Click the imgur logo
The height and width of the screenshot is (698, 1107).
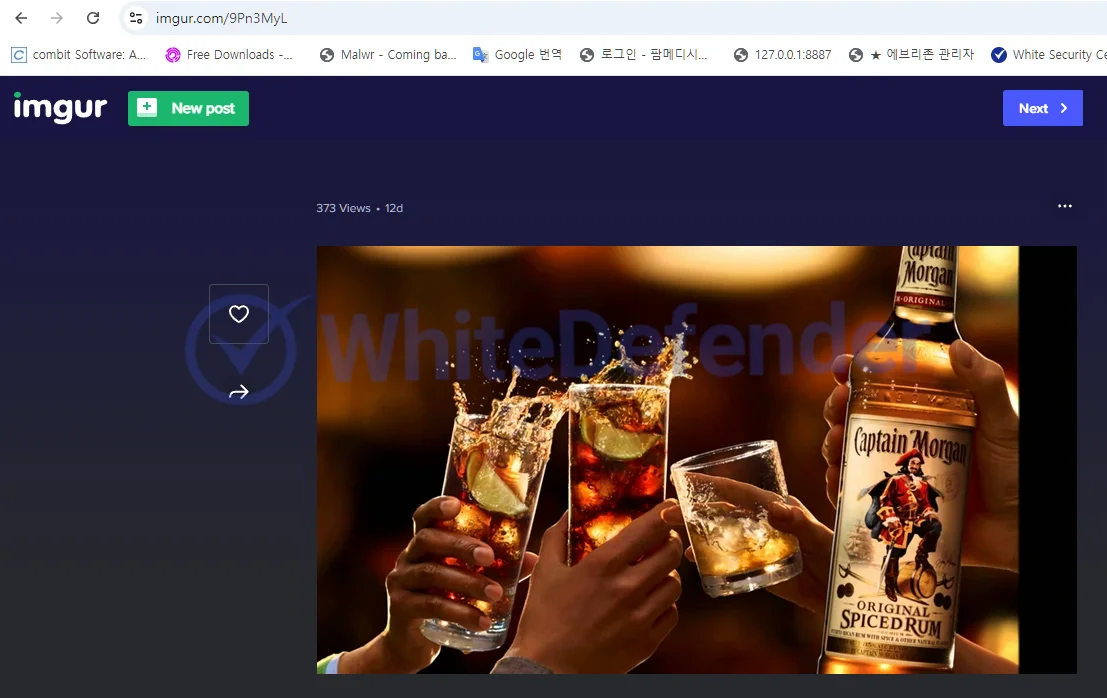pos(60,108)
